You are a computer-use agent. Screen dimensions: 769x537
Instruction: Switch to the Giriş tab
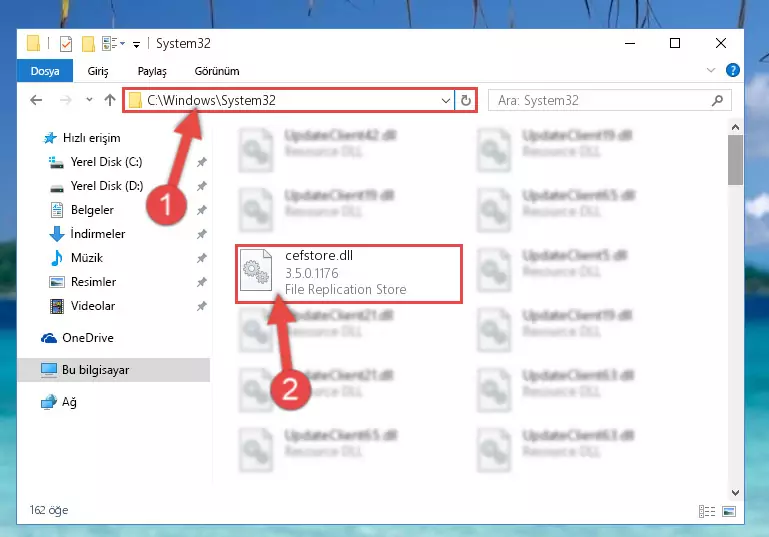(98, 71)
